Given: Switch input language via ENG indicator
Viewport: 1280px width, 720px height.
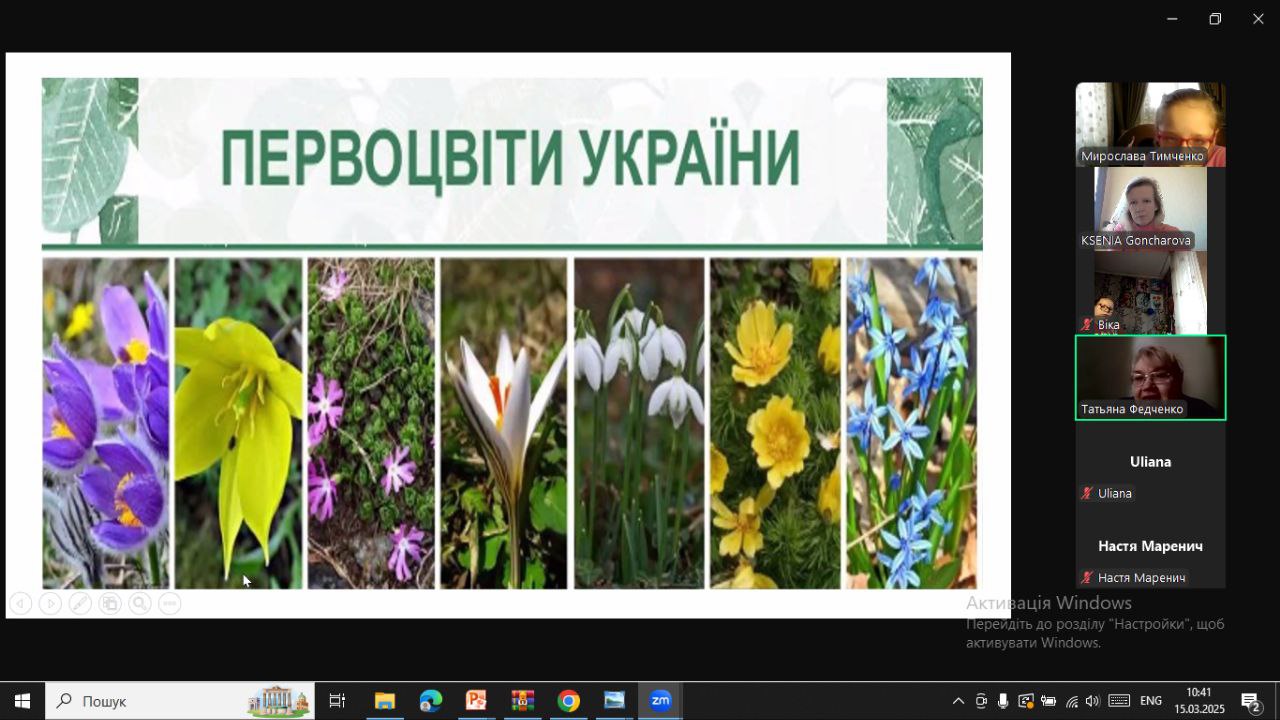Looking at the screenshot, I should (1151, 701).
